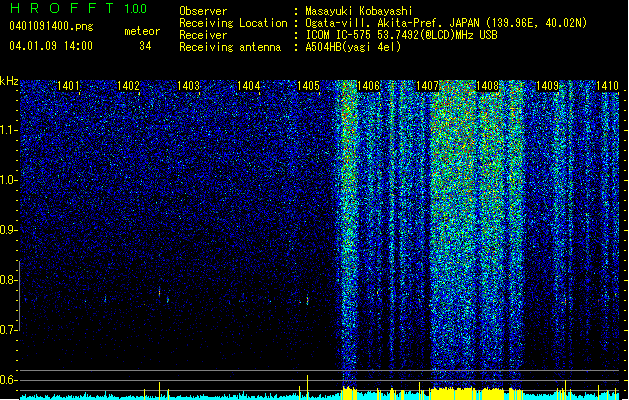Click the HROFFT 1.0.0 title text
This screenshot has width=629, height=400.
click(78, 8)
